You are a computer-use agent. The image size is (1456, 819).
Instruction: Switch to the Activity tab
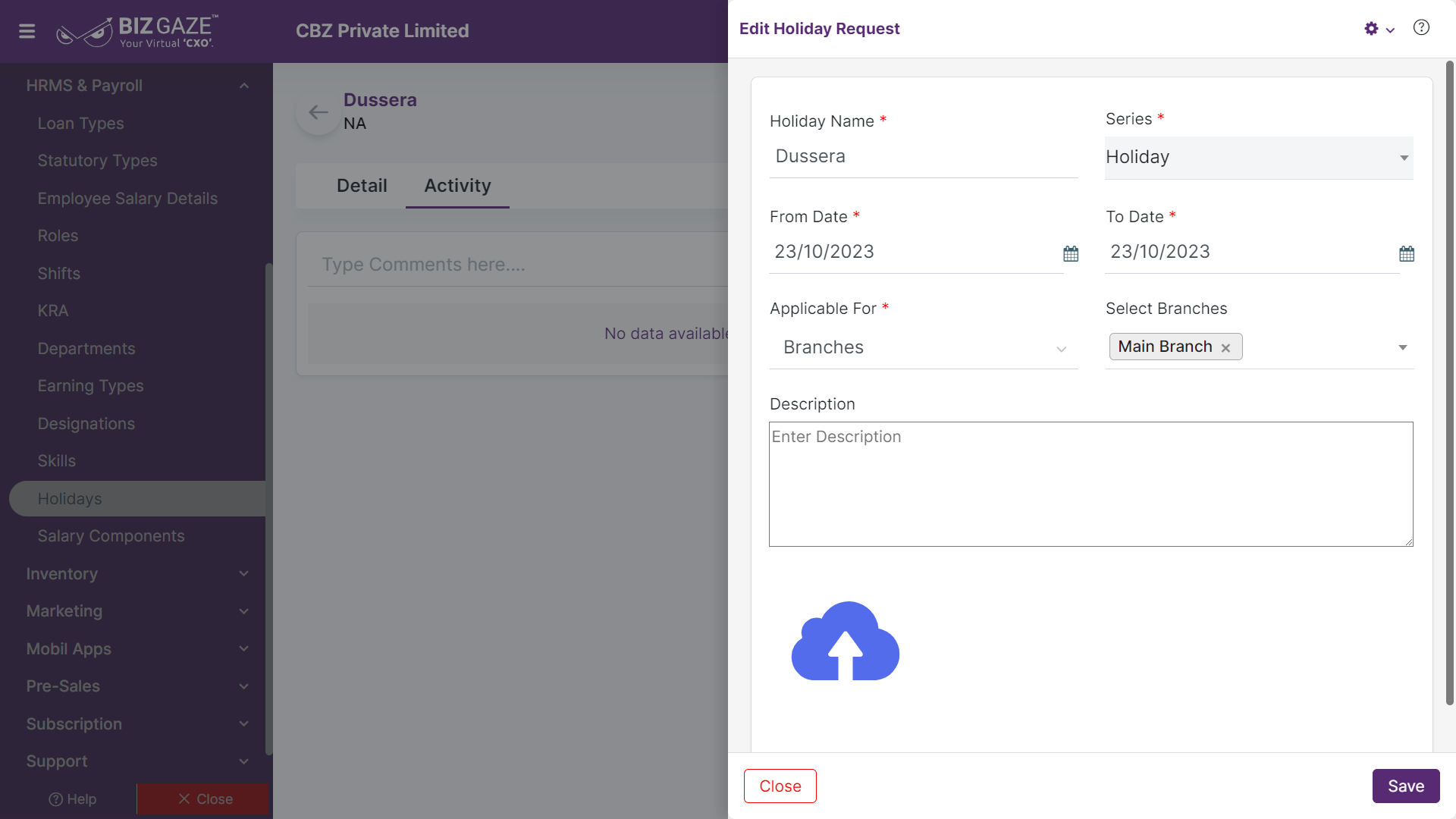click(457, 186)
